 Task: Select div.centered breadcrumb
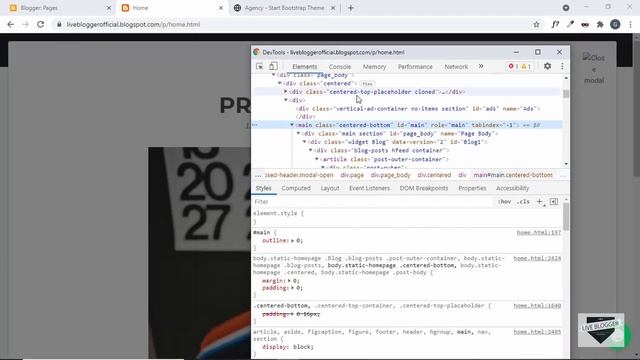(434, 175)
